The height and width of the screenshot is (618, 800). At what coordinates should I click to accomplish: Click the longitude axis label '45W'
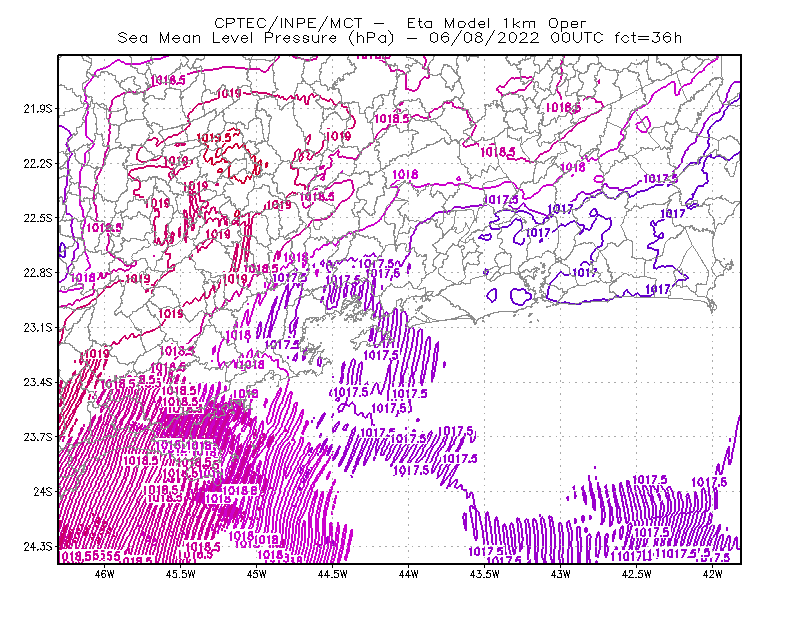tap(257, 574)
